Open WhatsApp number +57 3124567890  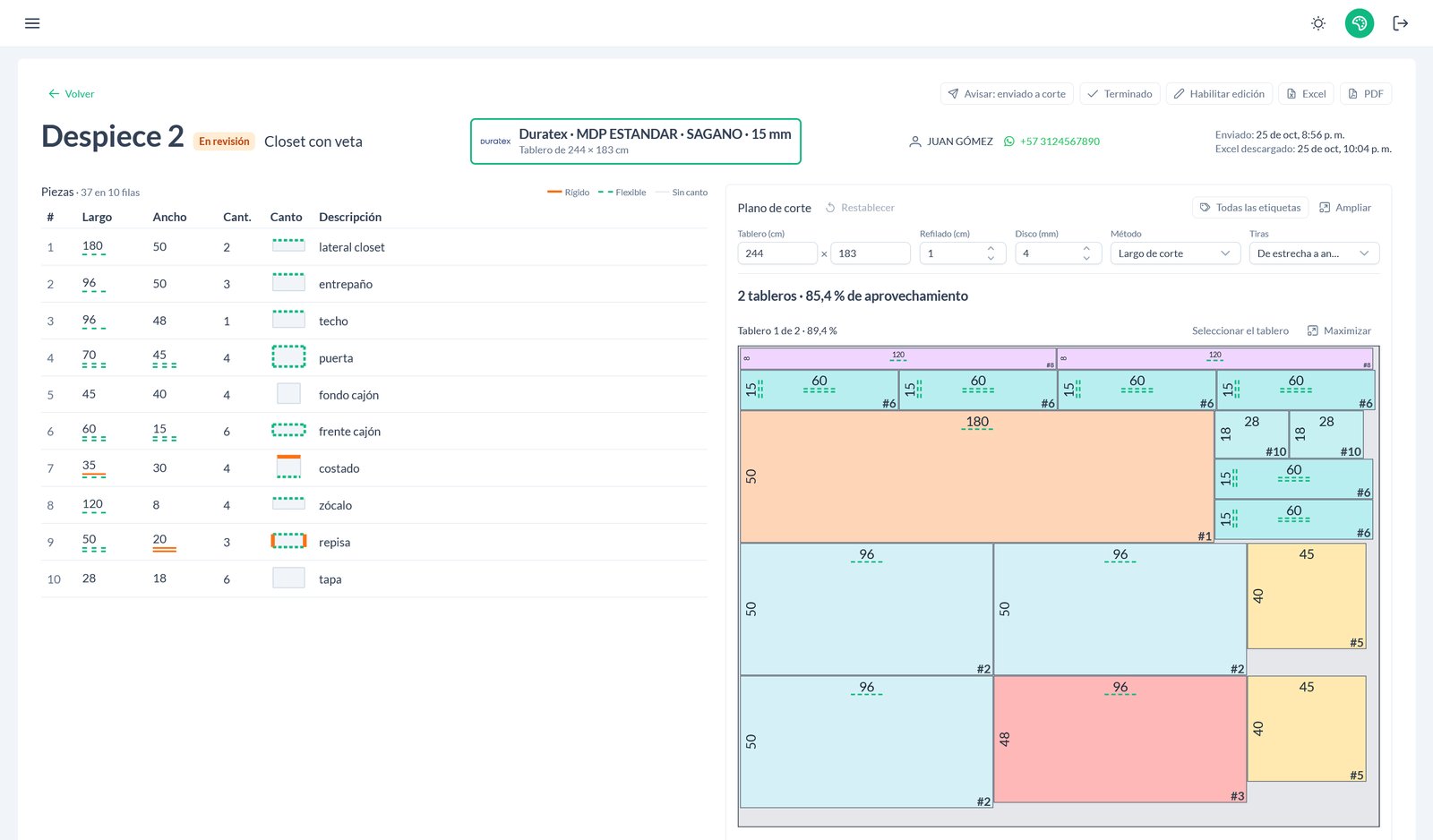[x=1051, y=141]
